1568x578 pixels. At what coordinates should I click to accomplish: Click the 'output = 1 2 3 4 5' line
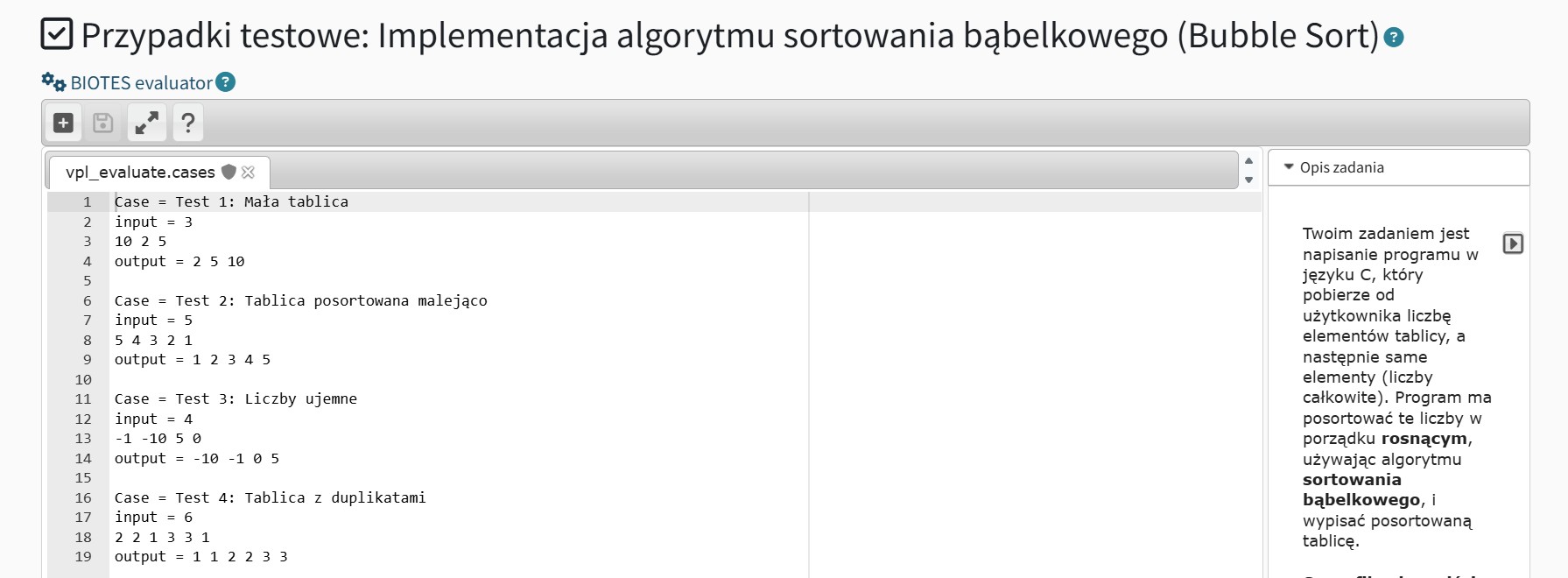(x=193, y=360)
